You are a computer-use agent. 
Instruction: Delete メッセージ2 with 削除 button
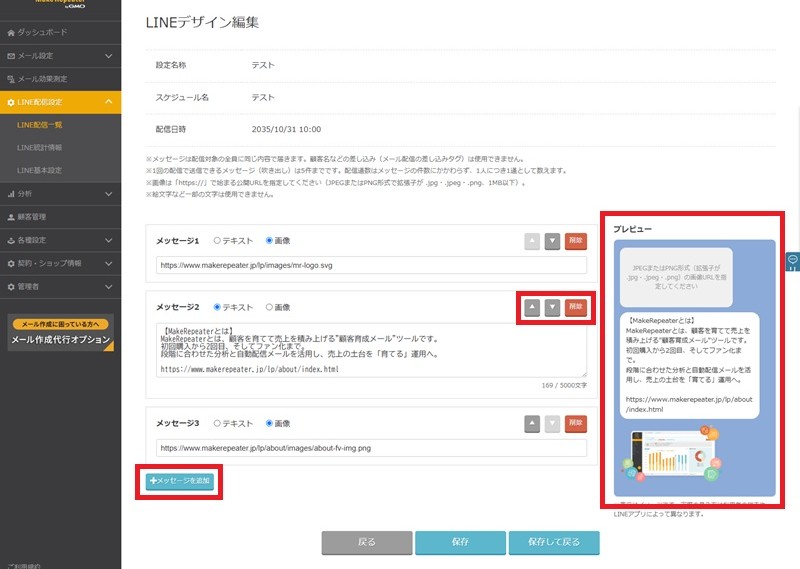pos(576,307)
